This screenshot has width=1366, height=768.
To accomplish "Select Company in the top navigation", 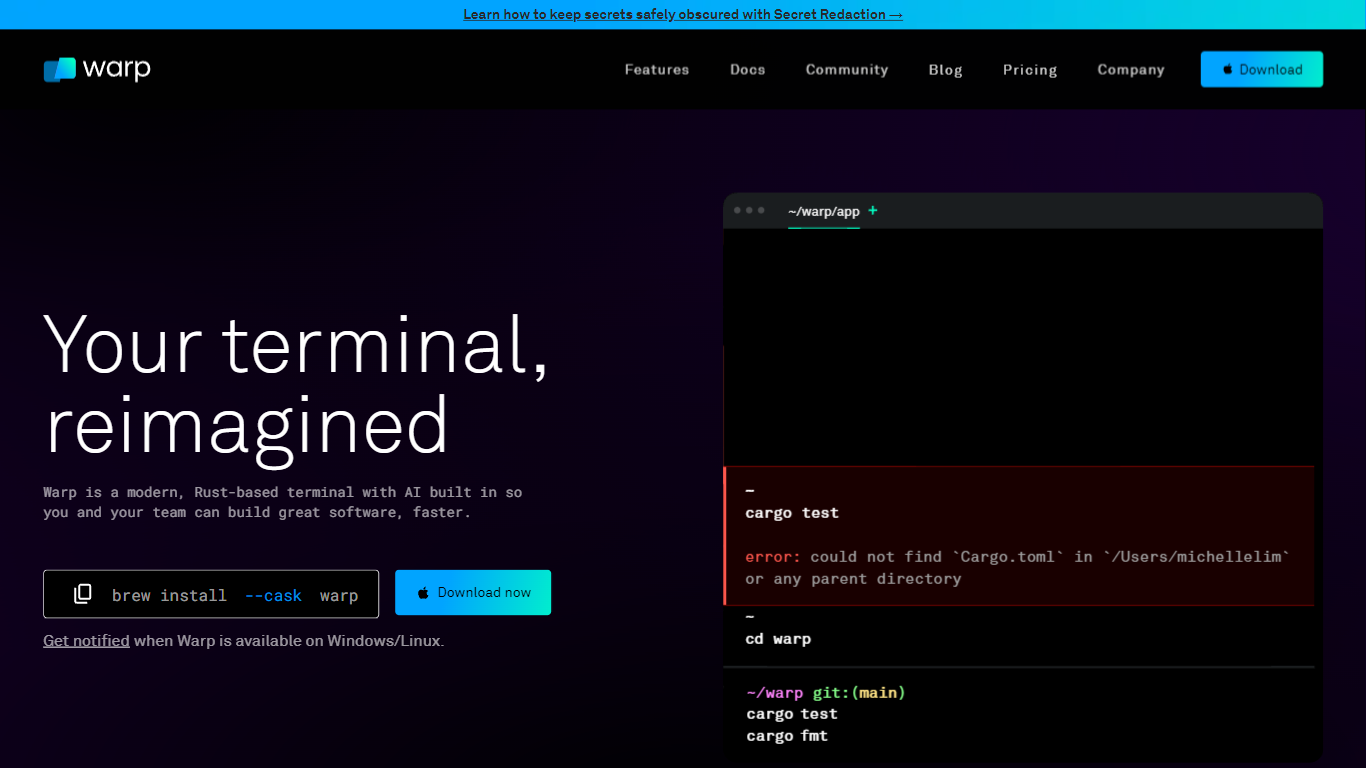I will tap(1130, 70).
